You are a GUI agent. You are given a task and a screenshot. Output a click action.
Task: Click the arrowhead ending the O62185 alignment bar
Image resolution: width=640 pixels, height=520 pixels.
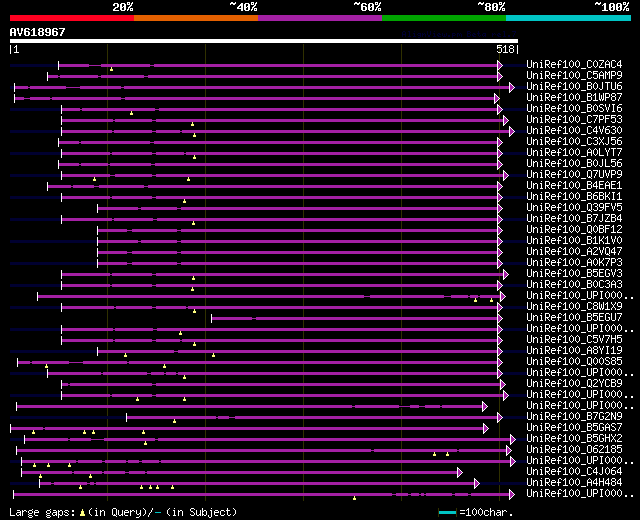pos(509,451)
